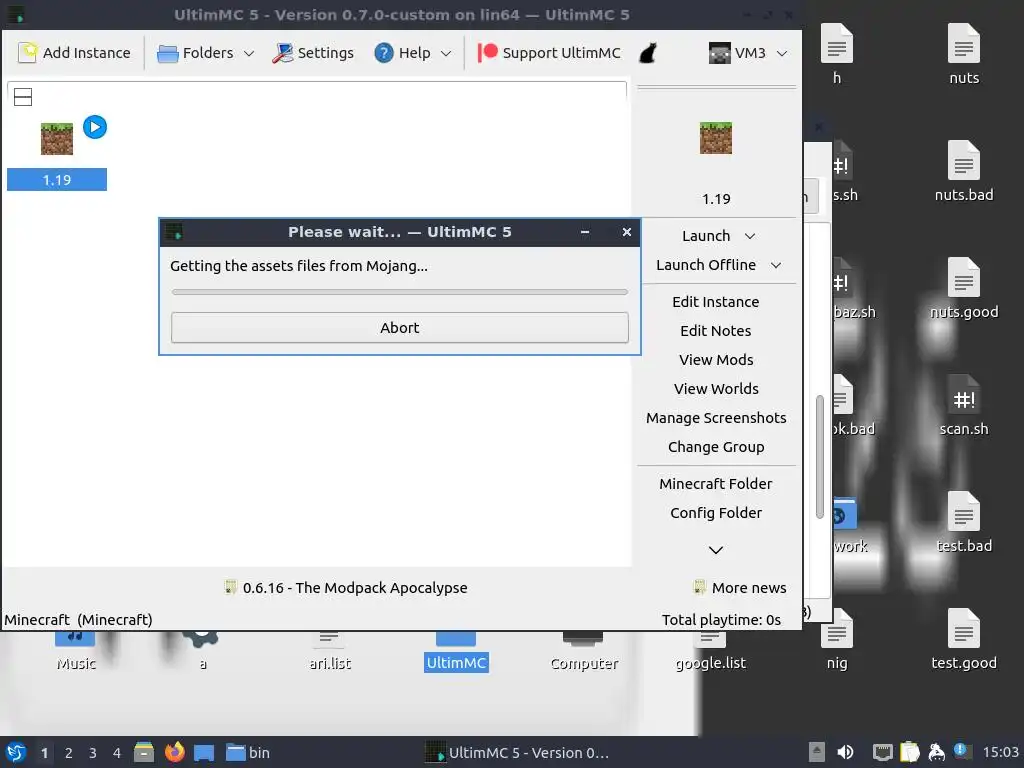Expand more instance actions chevron
1024x768 pixels.
(716, 550)
